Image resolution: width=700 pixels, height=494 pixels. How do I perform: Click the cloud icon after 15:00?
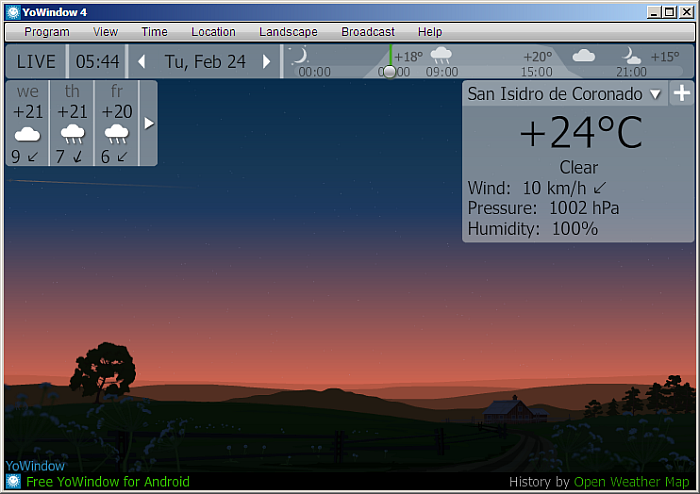pyautogui.click(x=583, y=56)
